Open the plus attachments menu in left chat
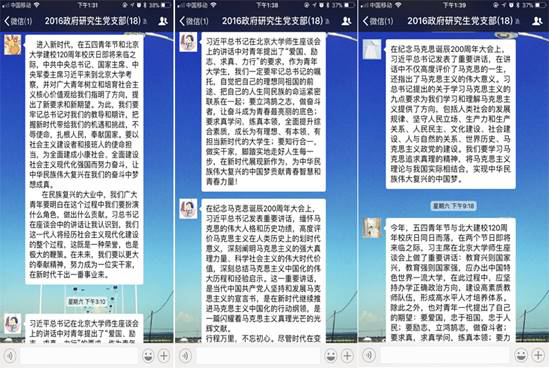 coord(164,356)
